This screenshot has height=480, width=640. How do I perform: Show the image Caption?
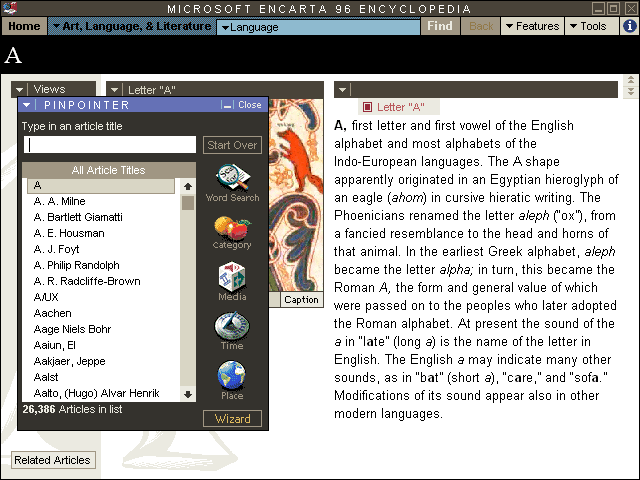click(x=301, y=300)
